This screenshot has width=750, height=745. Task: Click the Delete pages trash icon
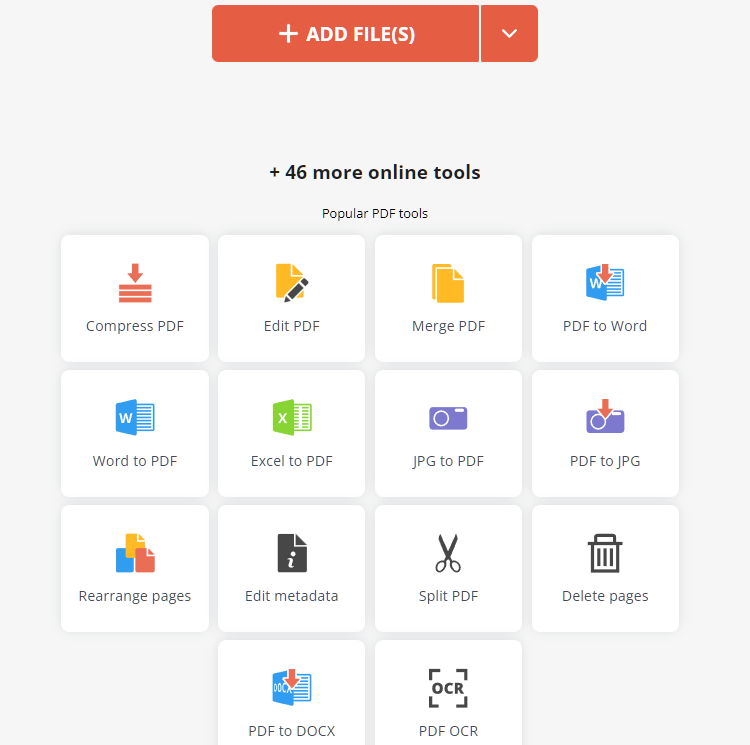[x=605, y=553]
